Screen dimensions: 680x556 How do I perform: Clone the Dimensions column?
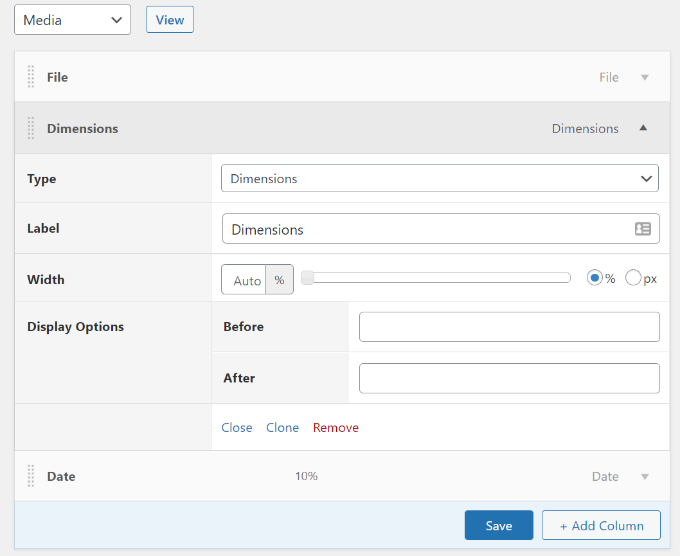coord(282,427)
